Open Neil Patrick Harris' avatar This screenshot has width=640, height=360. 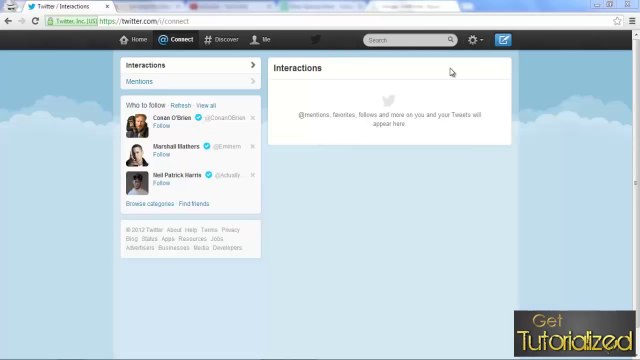[137, 183]
